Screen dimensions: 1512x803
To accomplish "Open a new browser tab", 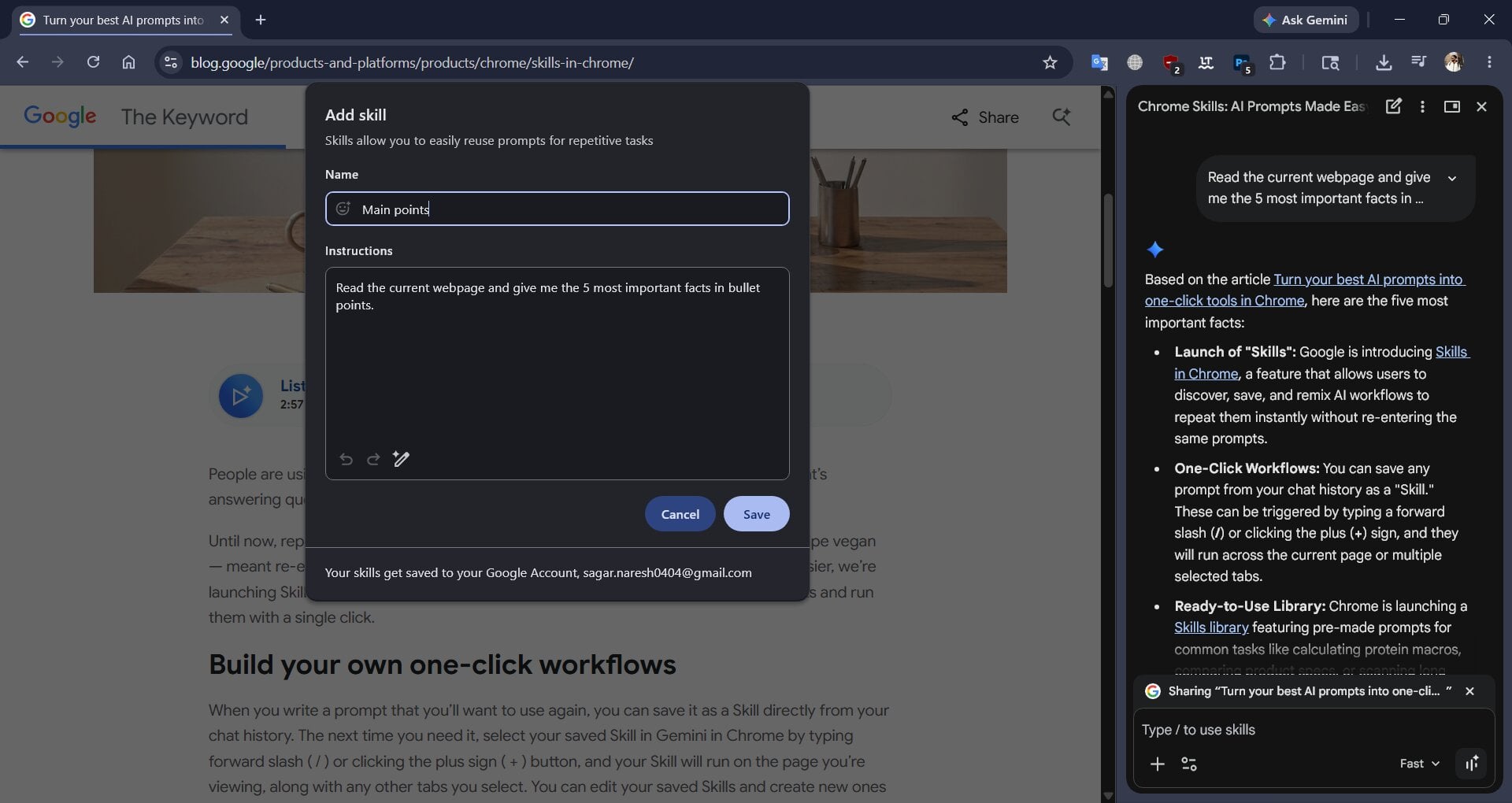I will tap(261, 20).
